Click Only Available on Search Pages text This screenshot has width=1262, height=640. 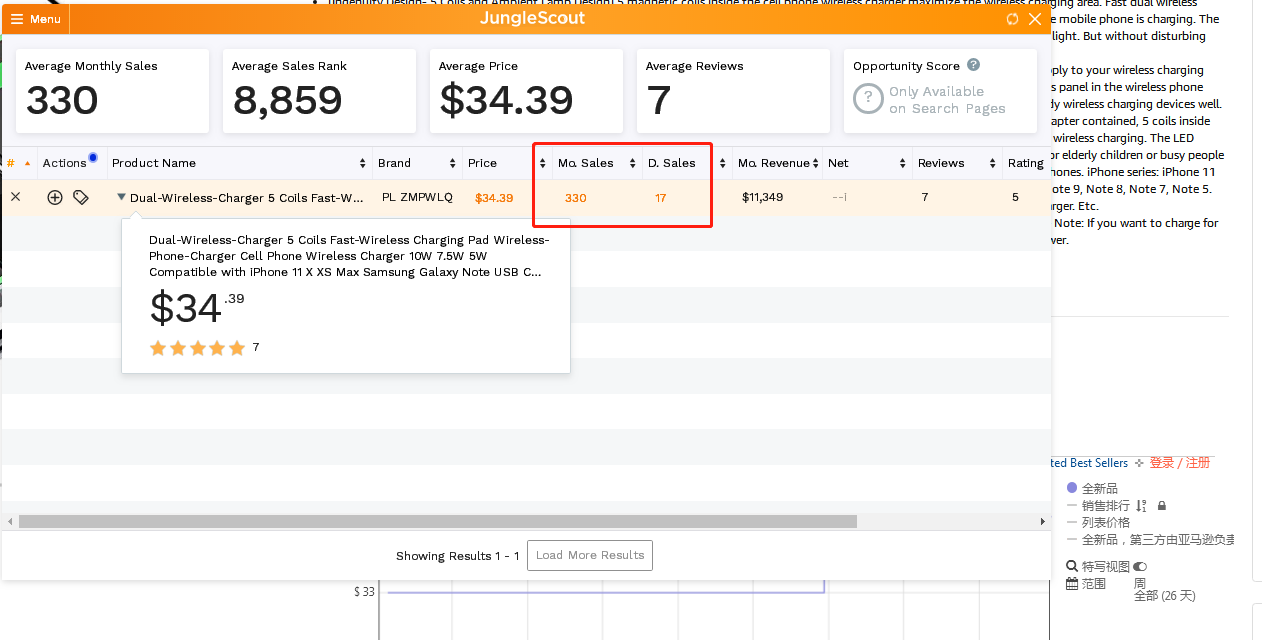947,100
